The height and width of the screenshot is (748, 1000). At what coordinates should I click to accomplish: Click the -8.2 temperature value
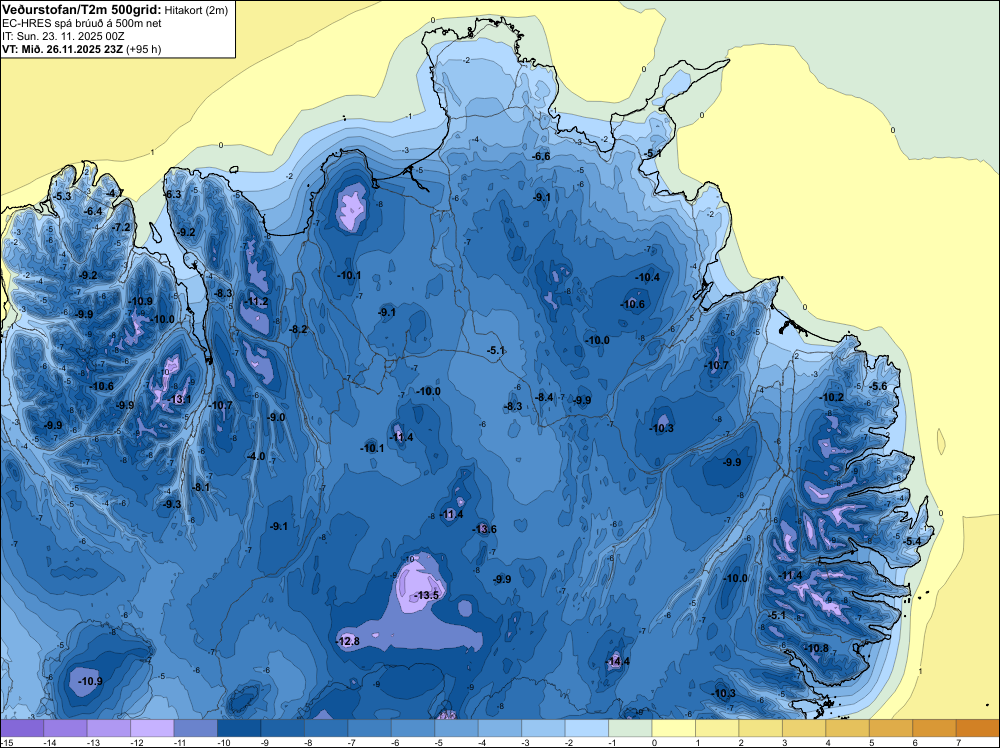pyautogui.click(x=298, y=329)
